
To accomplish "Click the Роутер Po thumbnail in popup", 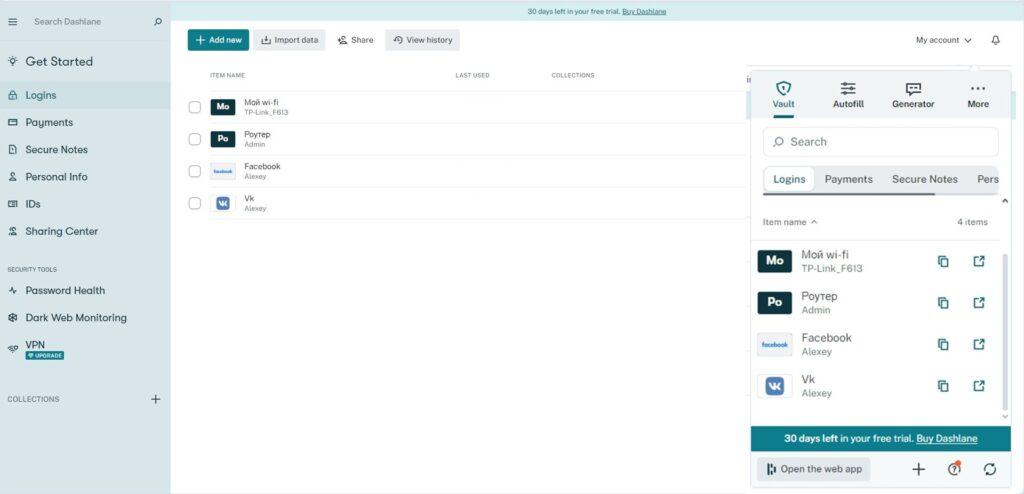I will [775, 303].
